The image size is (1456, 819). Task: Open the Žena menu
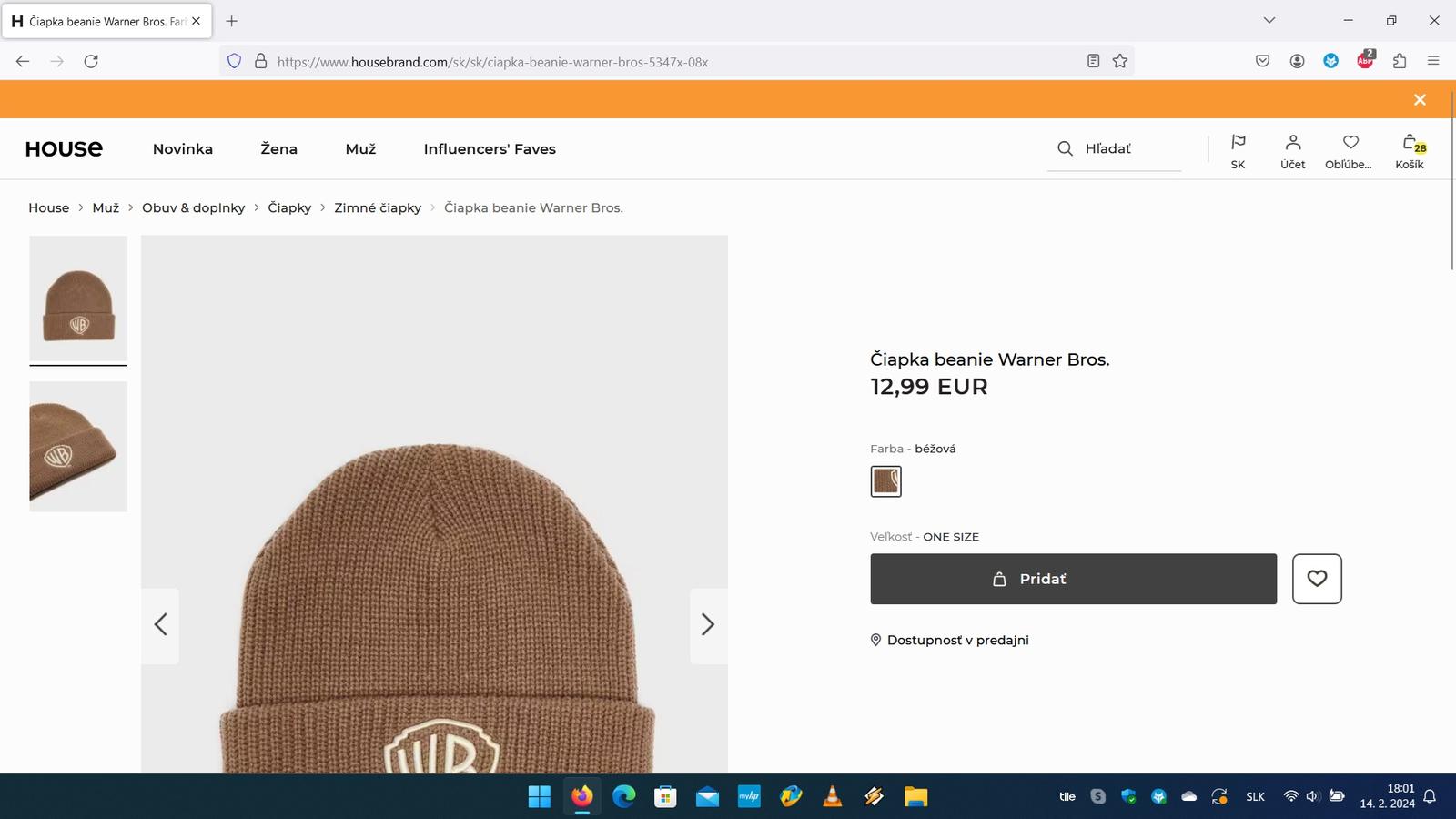(x=278, y=149)
